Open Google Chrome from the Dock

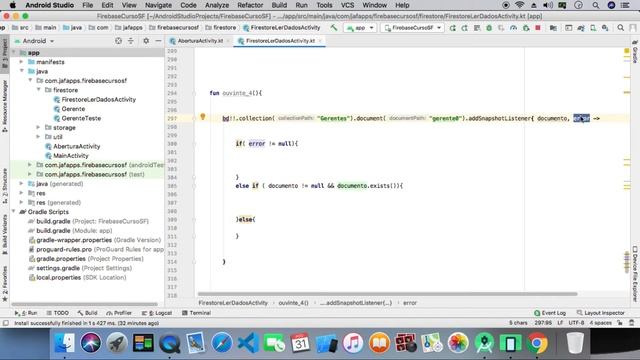coord(537,343)
